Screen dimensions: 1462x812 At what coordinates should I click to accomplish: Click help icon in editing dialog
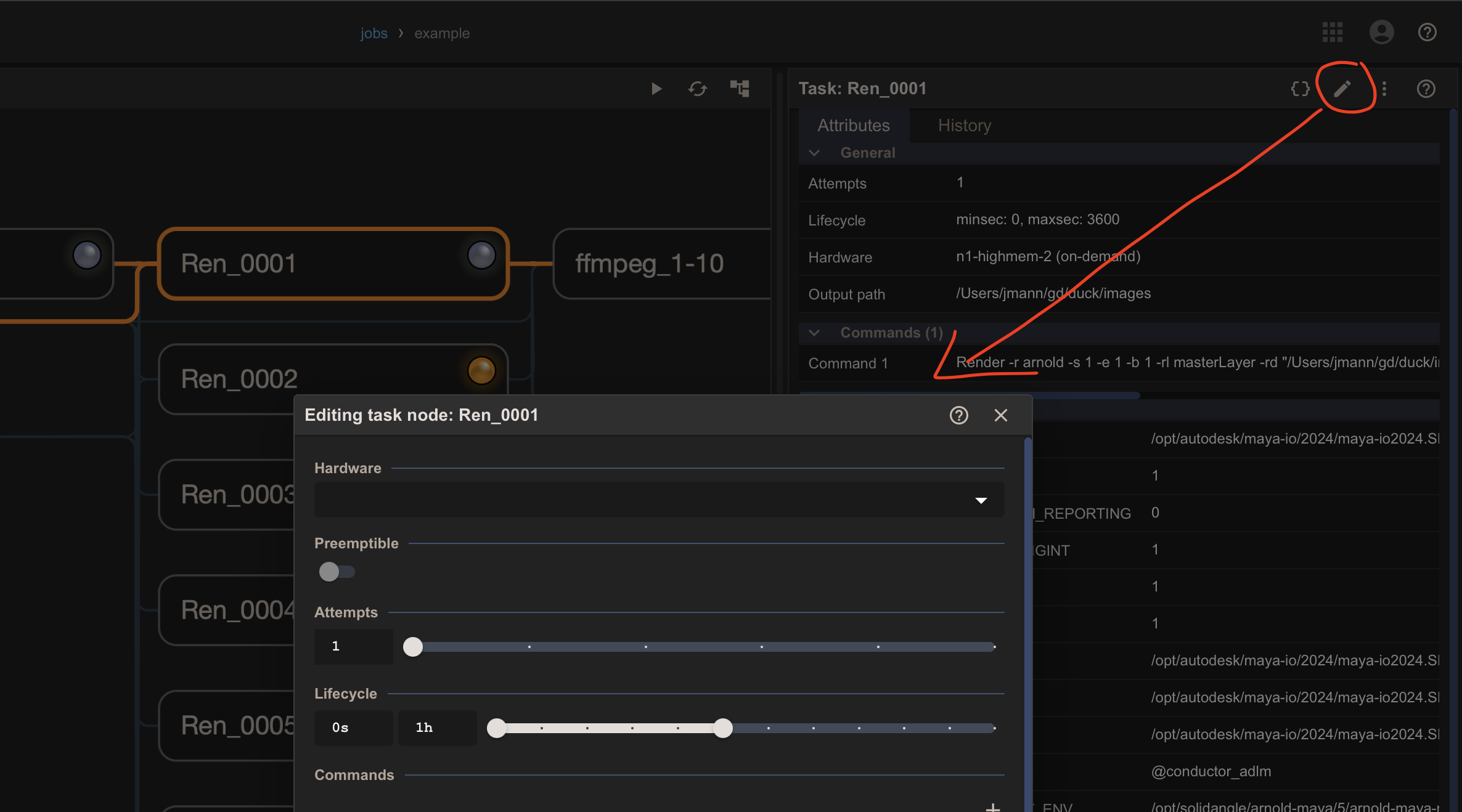pyautogui.click(x=958, y=415)
